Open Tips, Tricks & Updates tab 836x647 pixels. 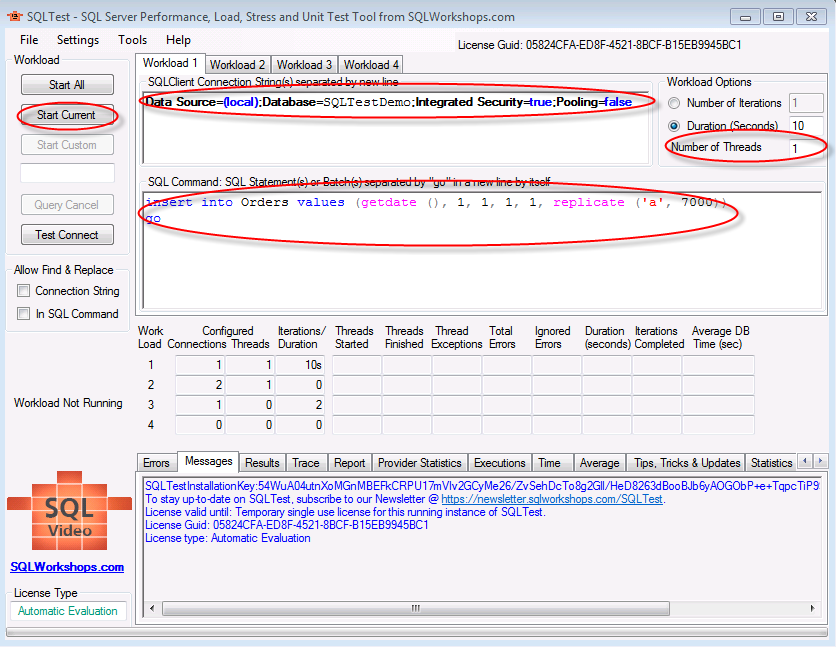pos(687,463)
